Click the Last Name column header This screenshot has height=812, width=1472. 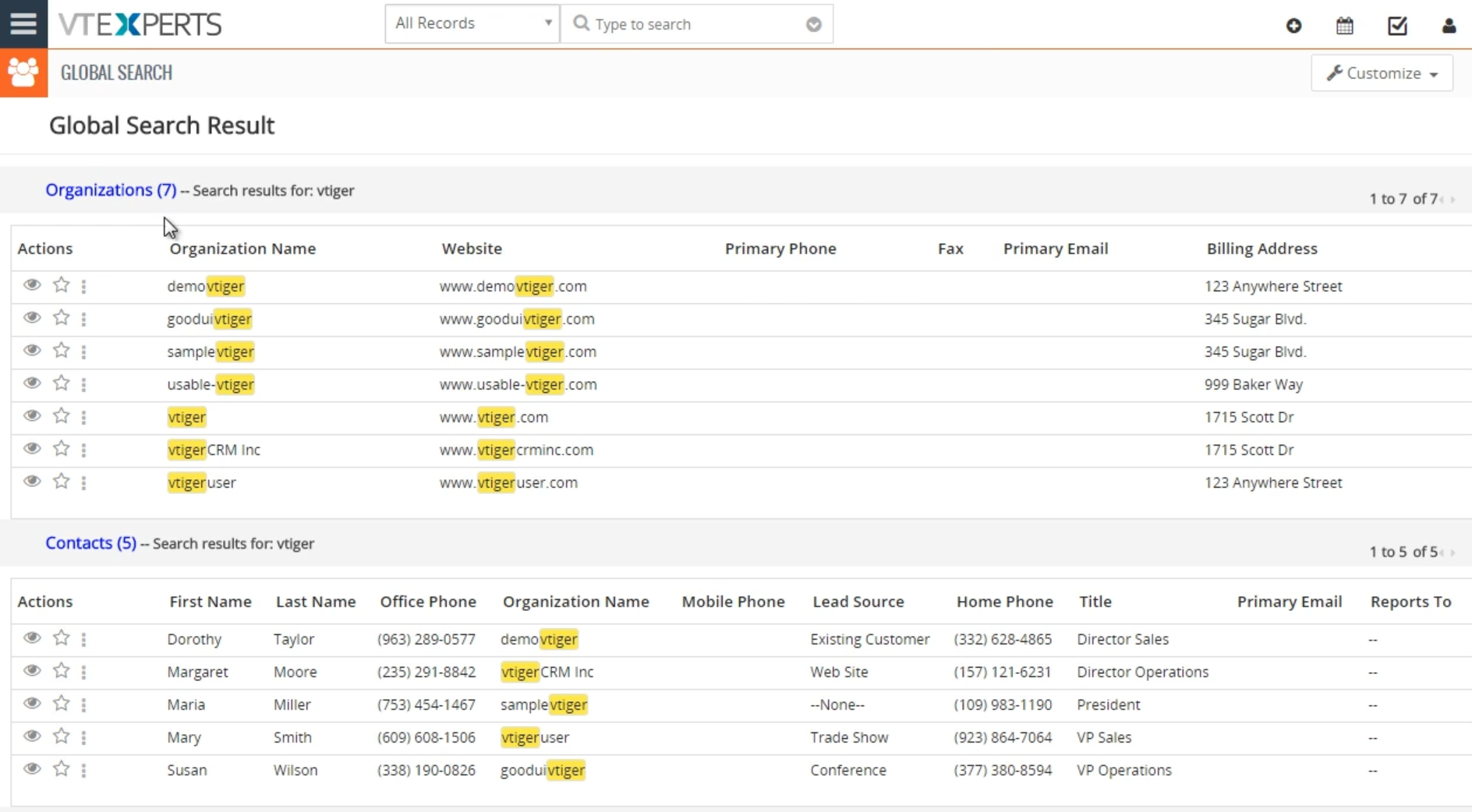(x=316, y=602)
